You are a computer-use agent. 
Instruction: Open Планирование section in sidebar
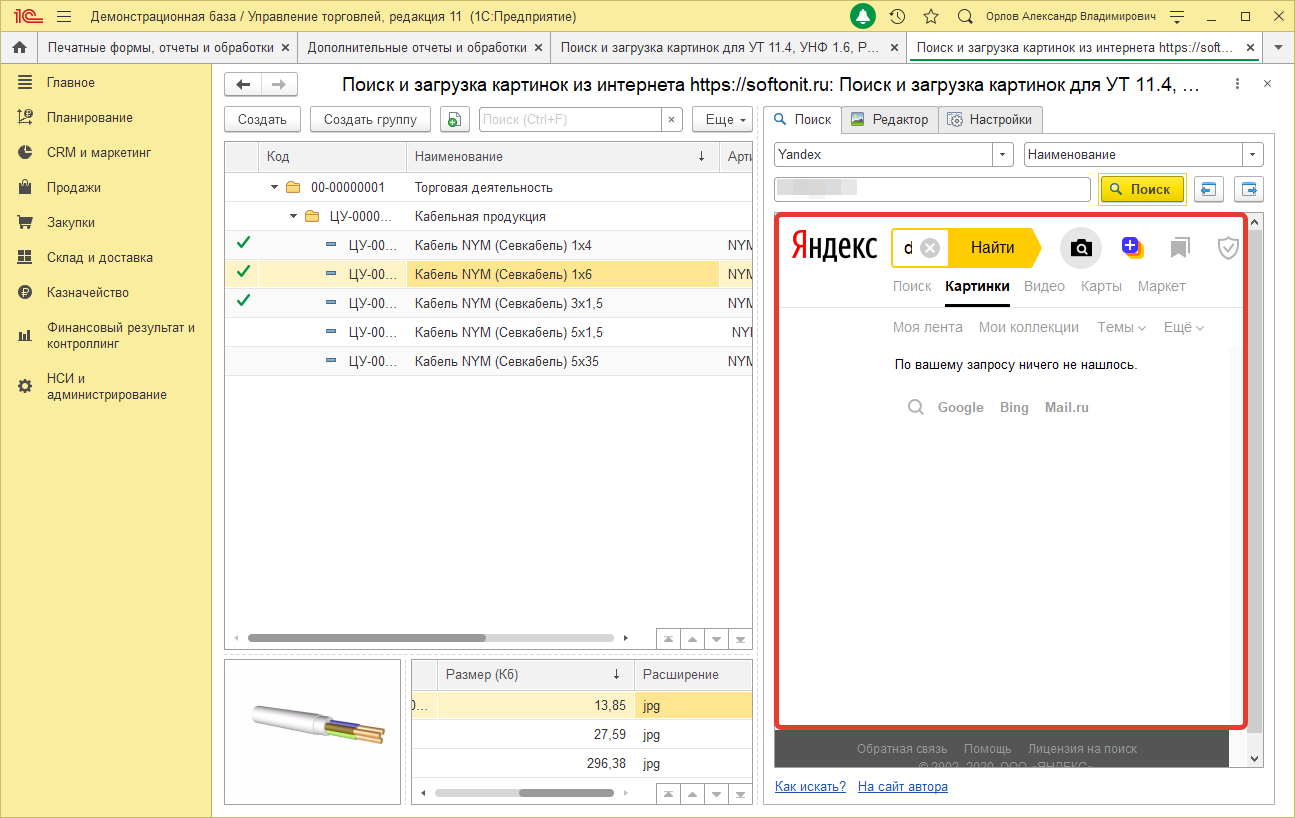click(89, 117)
